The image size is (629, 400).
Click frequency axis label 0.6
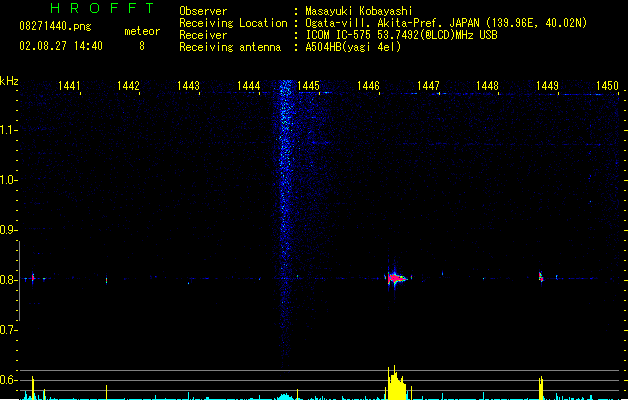click(8, 380)
